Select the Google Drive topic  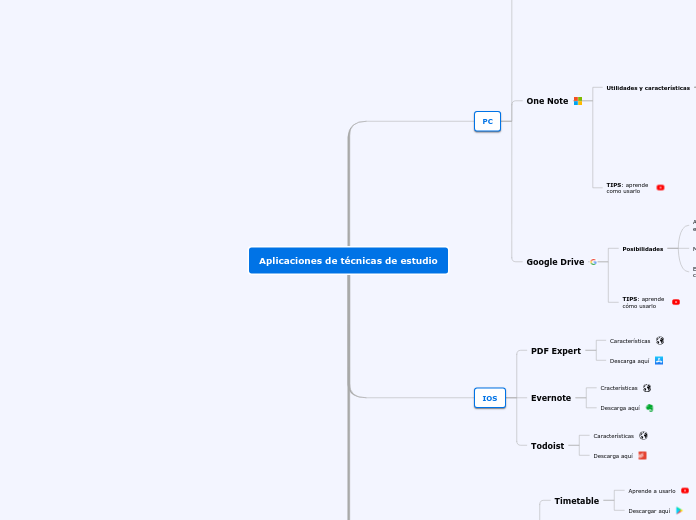click(x=555, y=262)
